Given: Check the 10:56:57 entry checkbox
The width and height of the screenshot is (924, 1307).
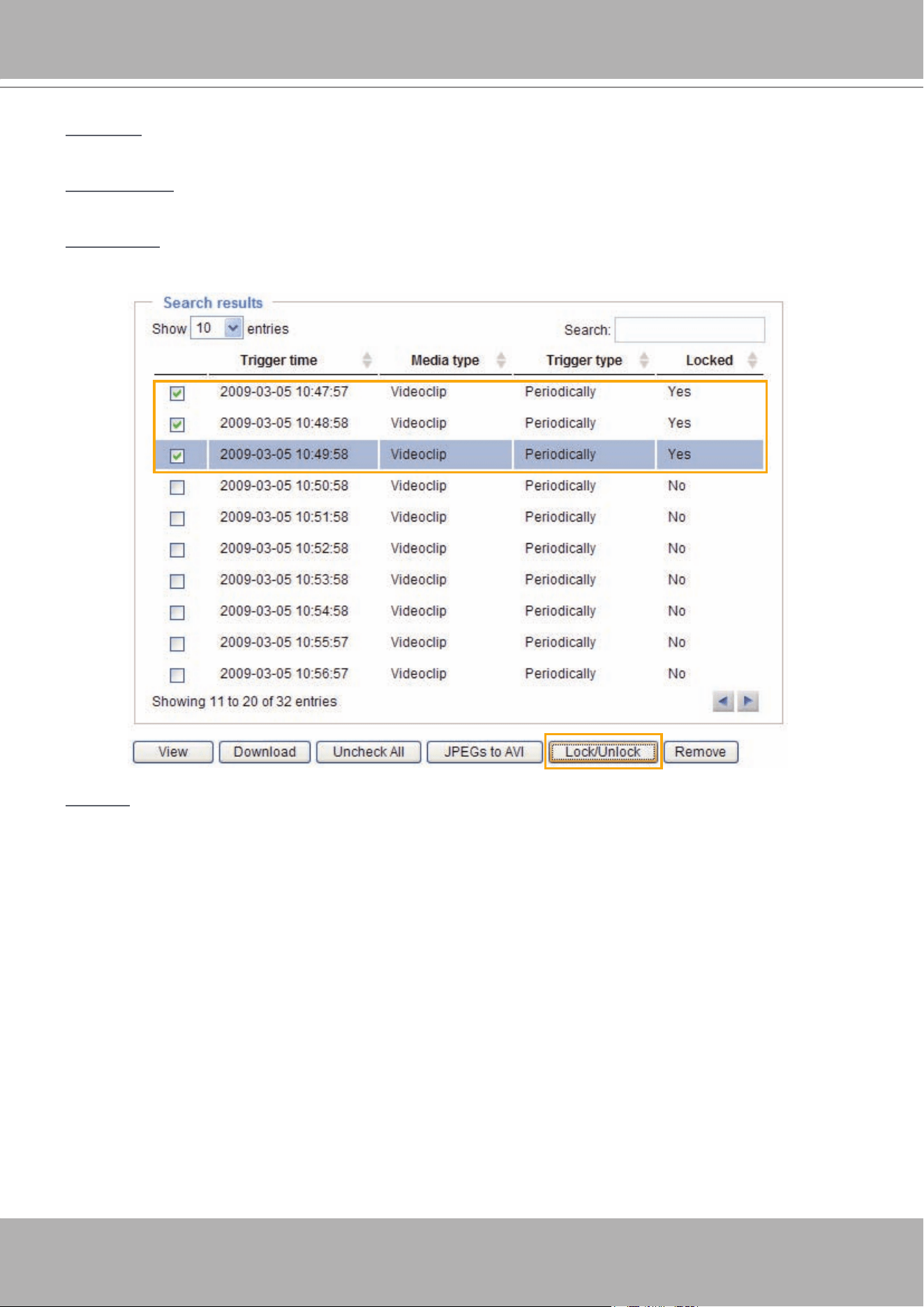Looking at the screenshot, I should [x=177, y=675].
